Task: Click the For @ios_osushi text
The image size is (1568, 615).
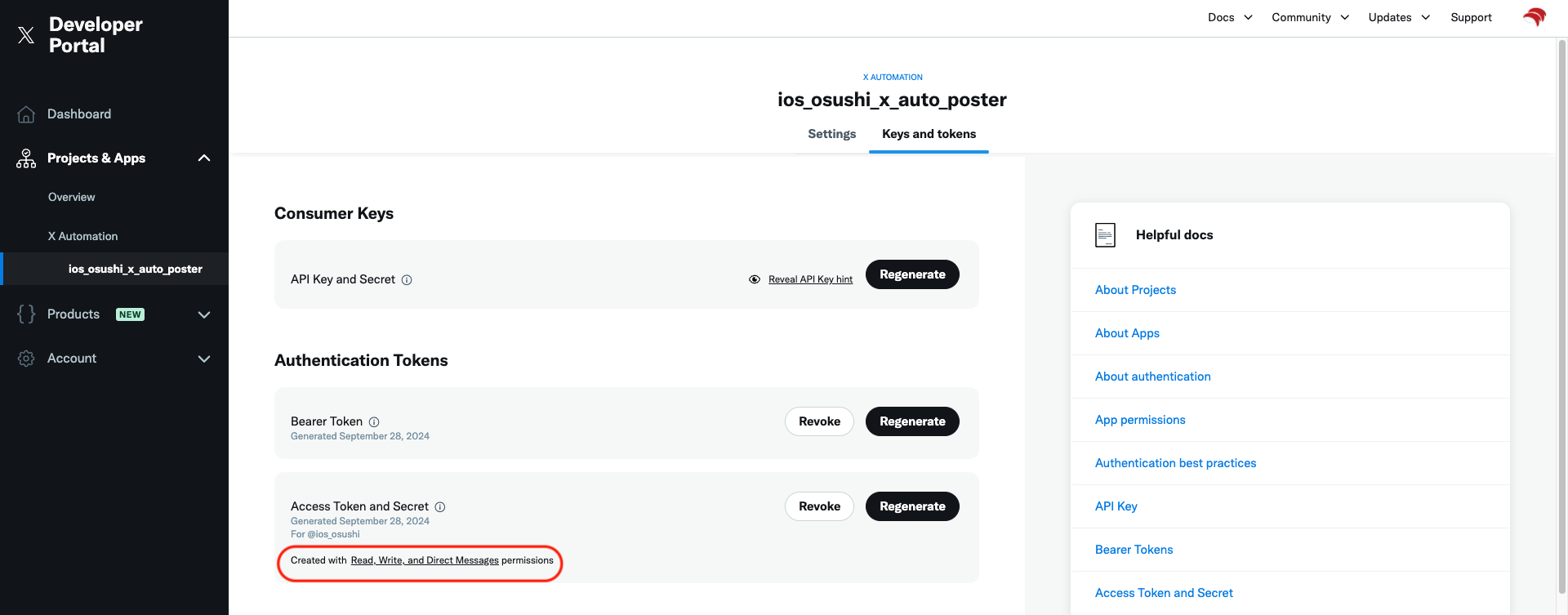Action: point(325,535)
